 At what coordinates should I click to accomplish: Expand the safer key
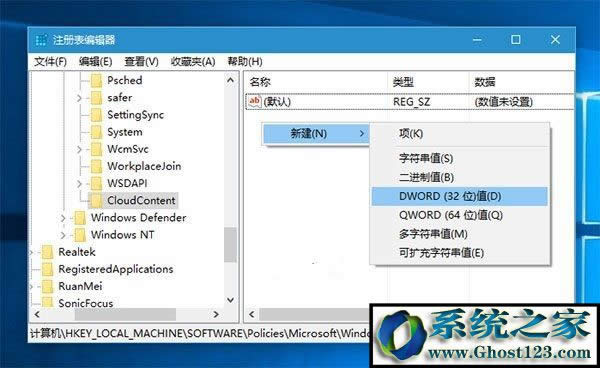pos(79,98)
